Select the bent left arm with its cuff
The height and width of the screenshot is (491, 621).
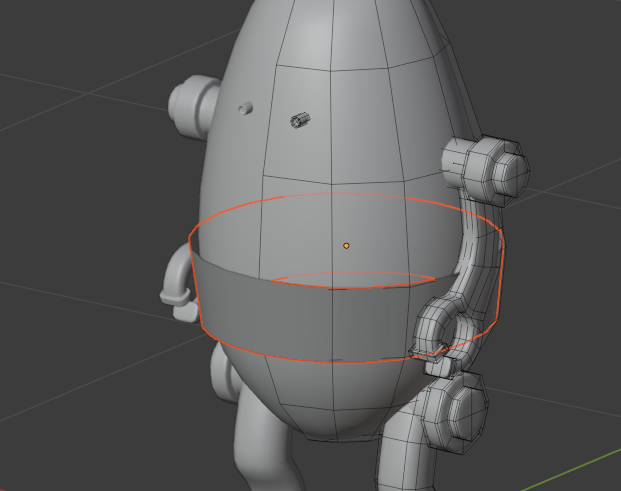178,282
